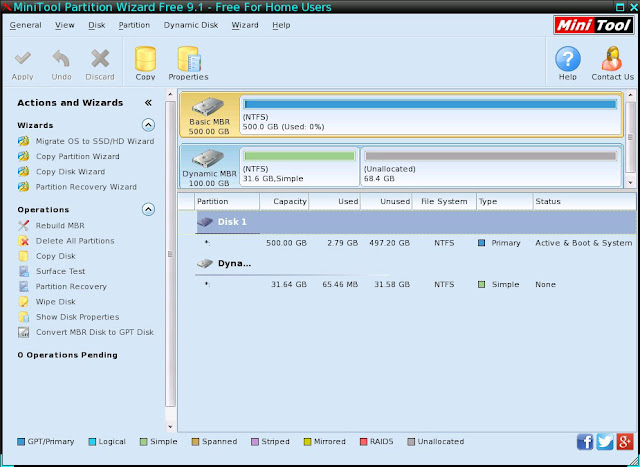Select the 500.0 GB NTFS partition bar
640x467 pixels.
[430, 105]
